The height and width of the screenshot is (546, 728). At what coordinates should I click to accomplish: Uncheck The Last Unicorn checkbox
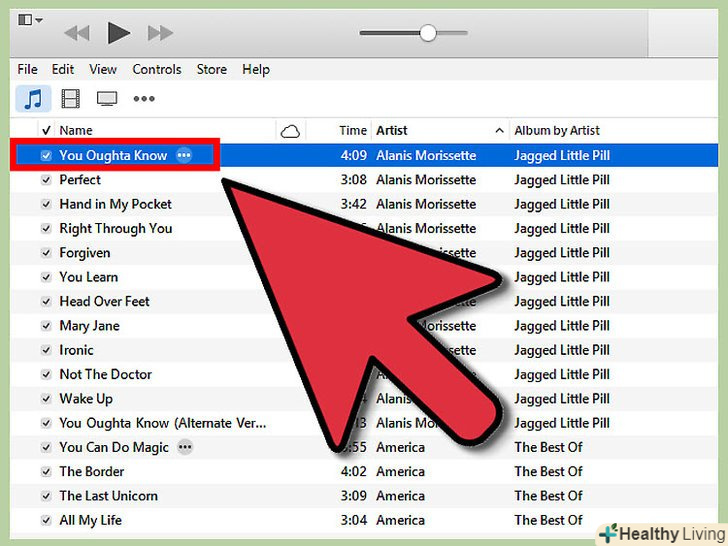tap(46, 496)
